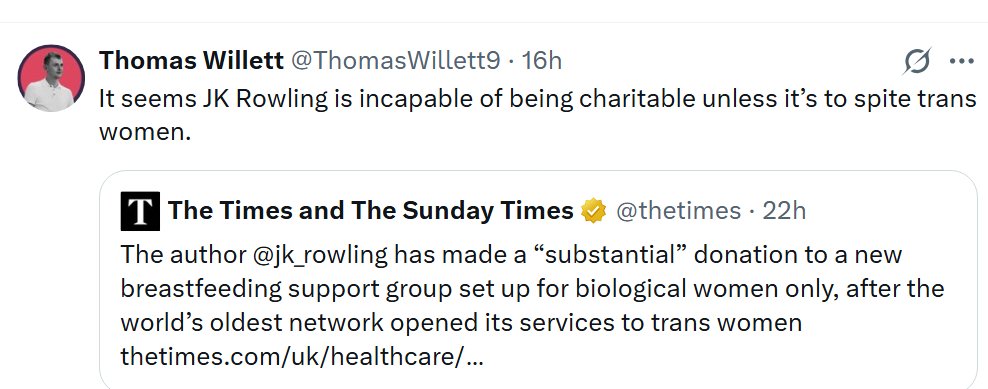Open Thomas Willett's profile picture
Image resolution: width=988 pixels, height=389 pixels.
[x=51, y=78]
